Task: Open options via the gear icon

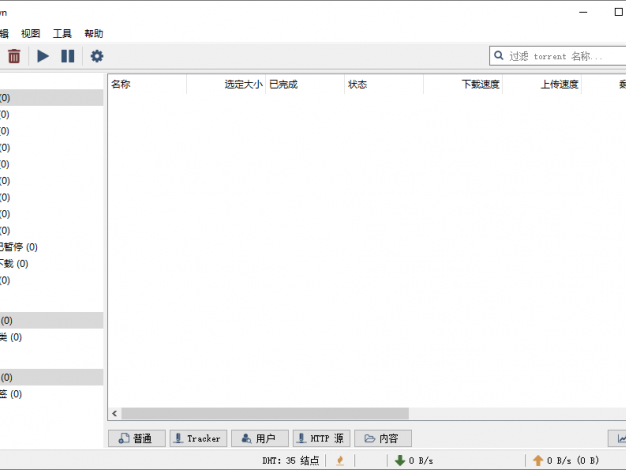Action: [97, 56]
